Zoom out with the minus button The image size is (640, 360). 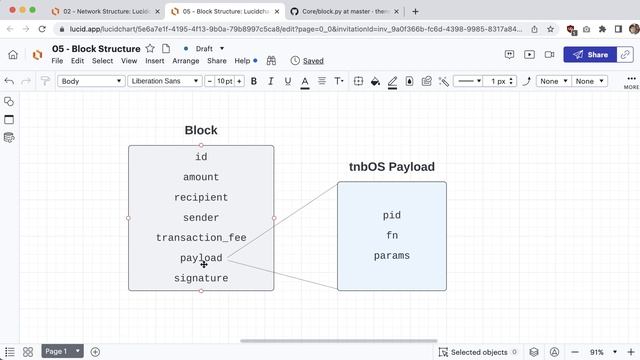coord(575,352)
